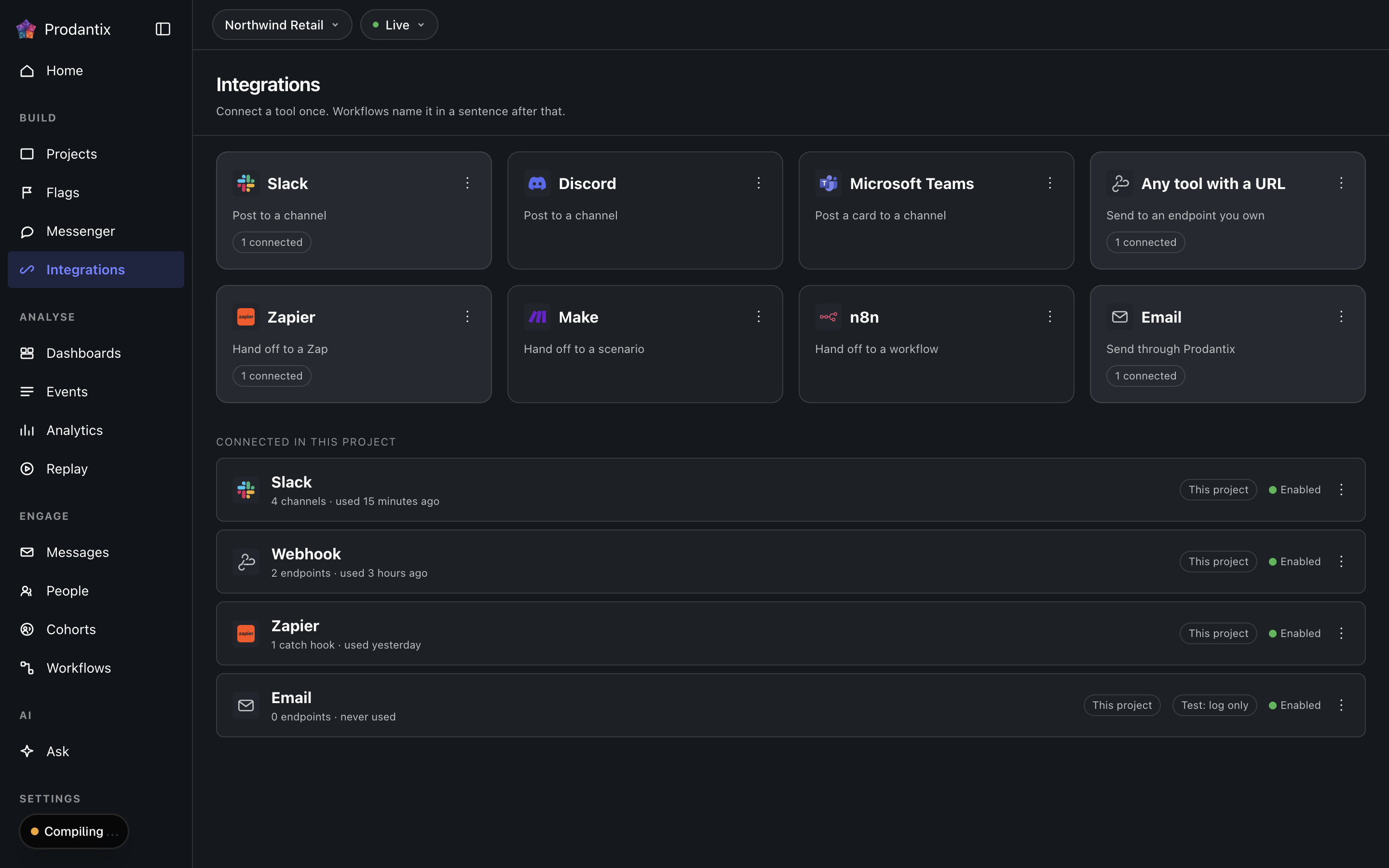Select the Microsoft Teams card title
Viewport: 1389px width, 868px height.
[912, 184]
